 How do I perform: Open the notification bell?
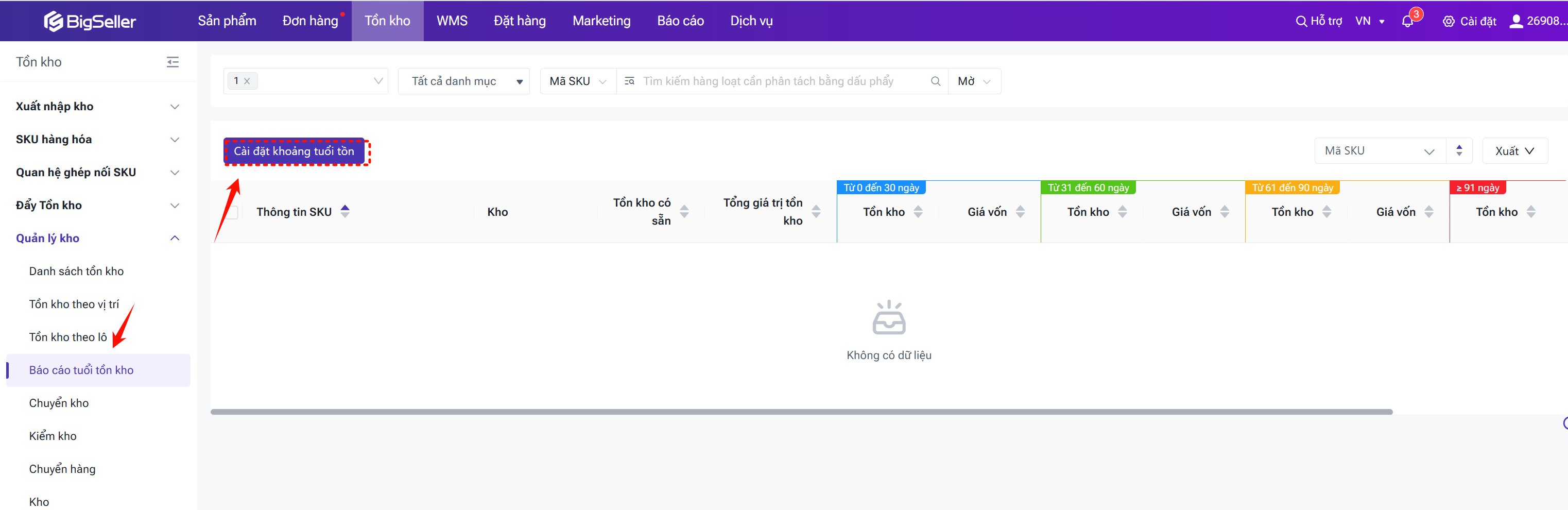pos(1407,21)
